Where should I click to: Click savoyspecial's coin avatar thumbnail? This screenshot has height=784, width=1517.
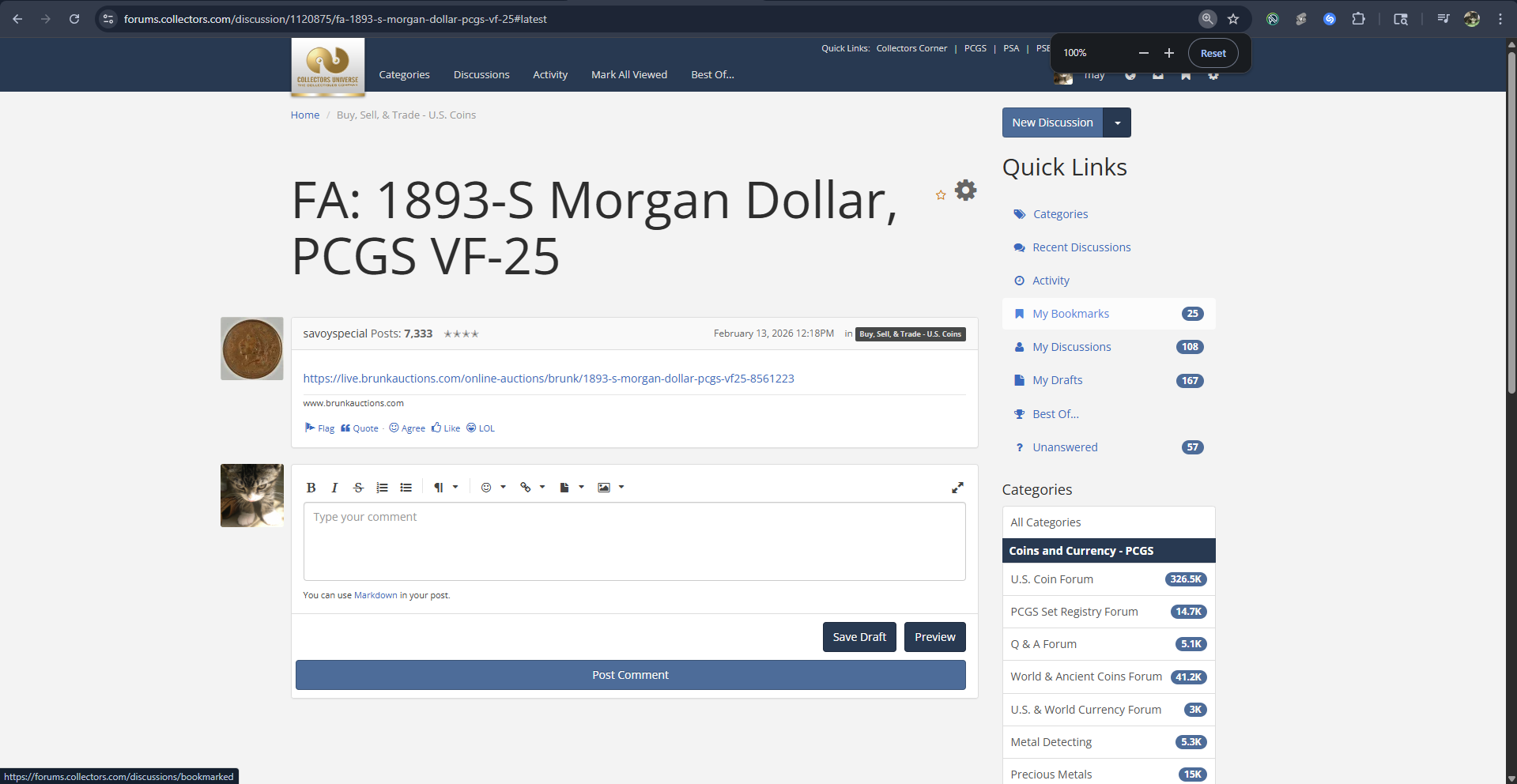click(x=252, y=349)
